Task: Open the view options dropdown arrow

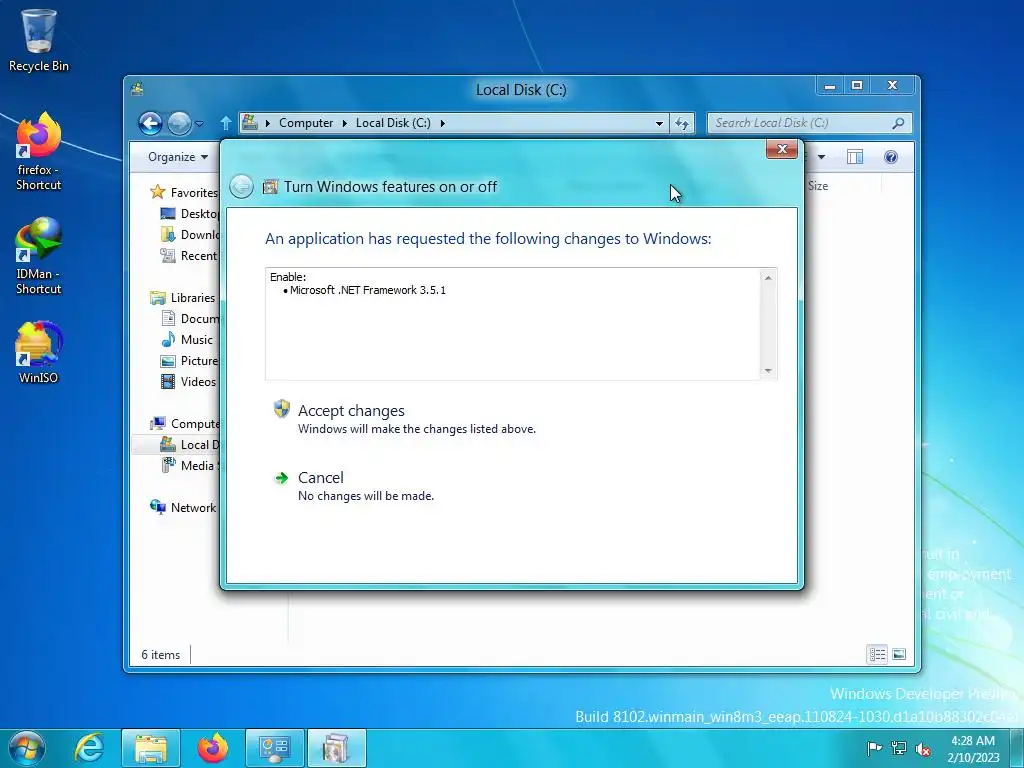Action: (x=822, y=157)
